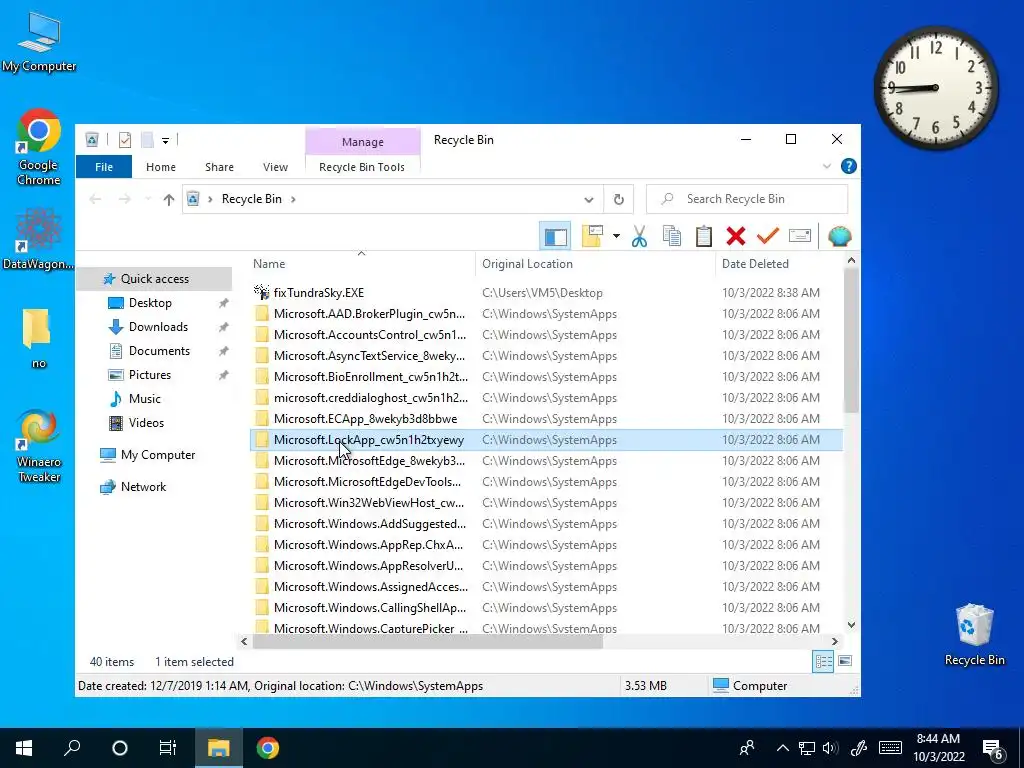This screenshot has width=1024, height=768.
Task: Click the Recycle Bin breadcrumb chevron
Action: pyautogui.click(x=293, y=199)
